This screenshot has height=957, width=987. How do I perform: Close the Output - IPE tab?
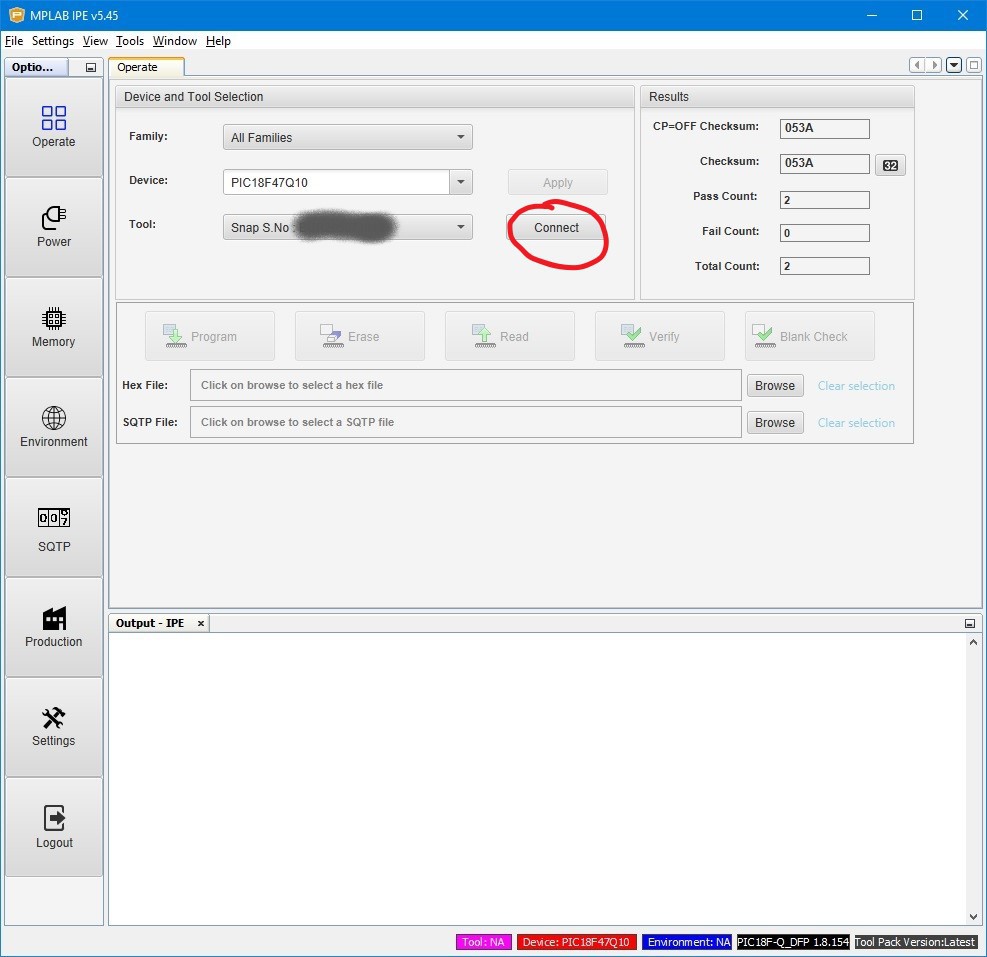201,623
